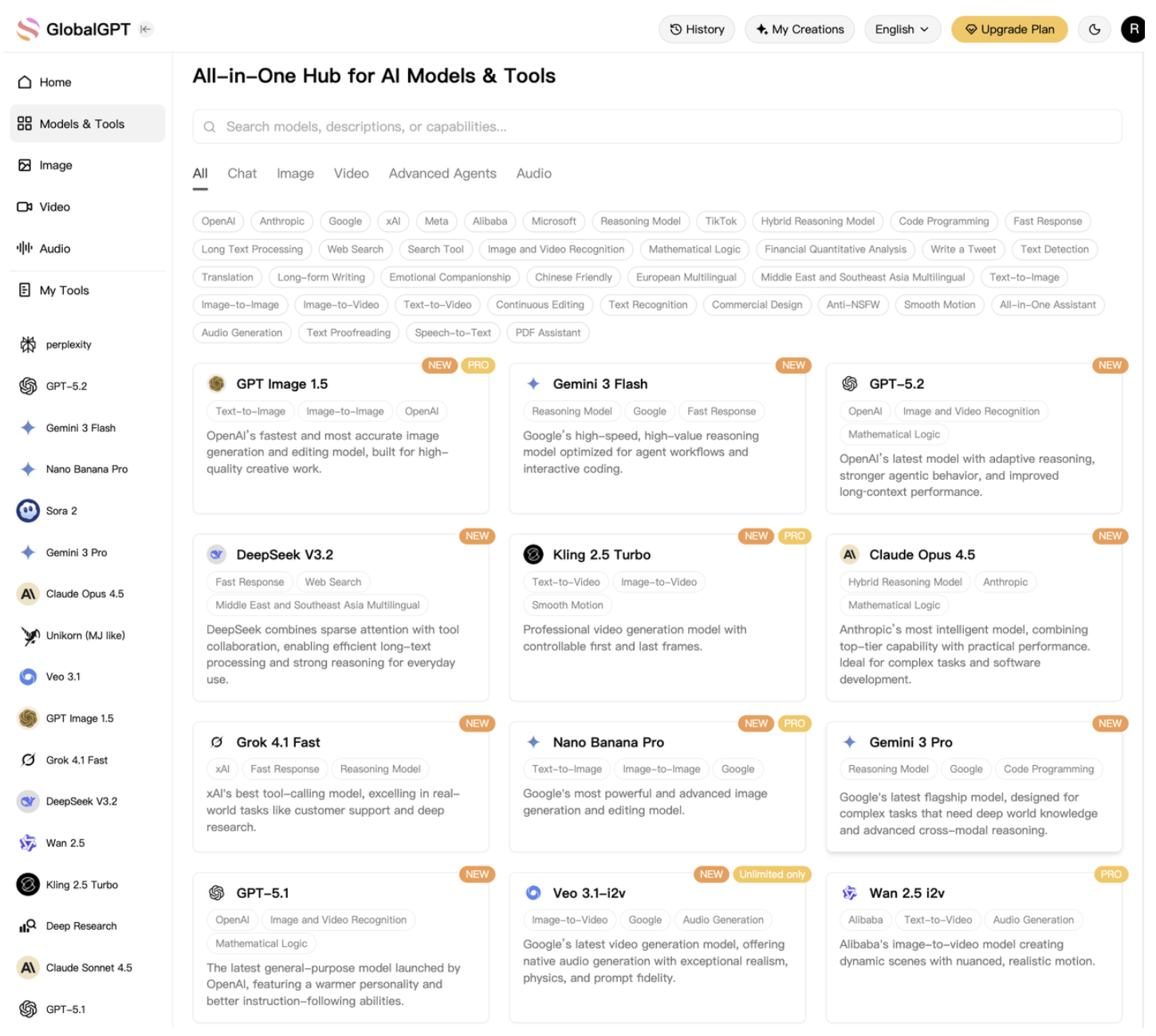1156x1036 pixels.
Task: Click the user avatar icon
Action: [x=1134, y=29]
